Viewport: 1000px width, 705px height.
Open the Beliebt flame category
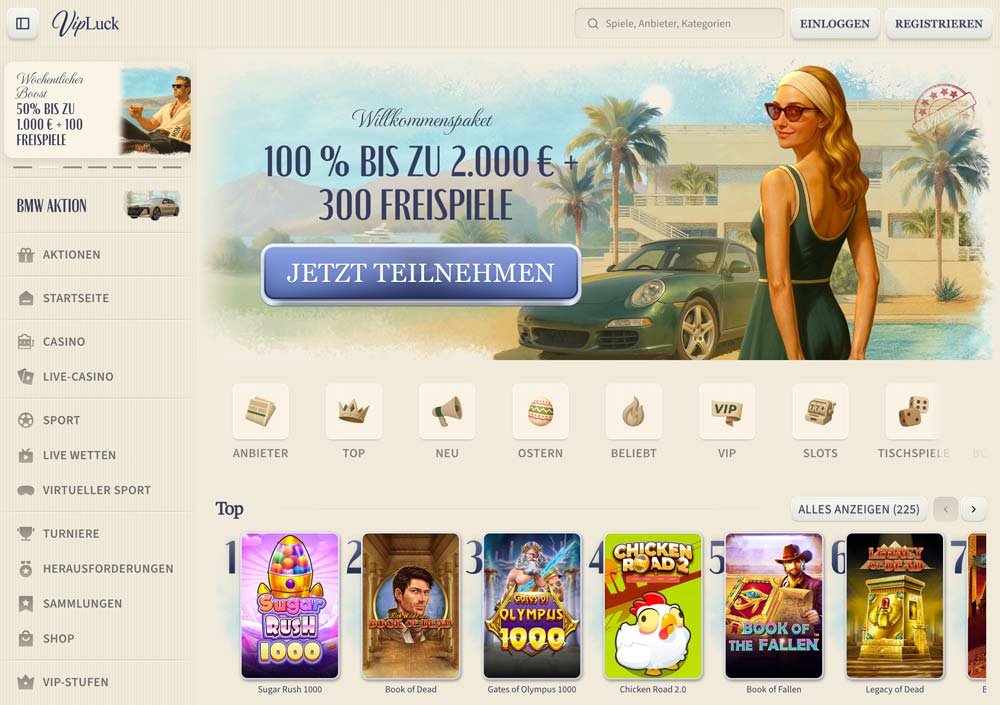[633, 412]
